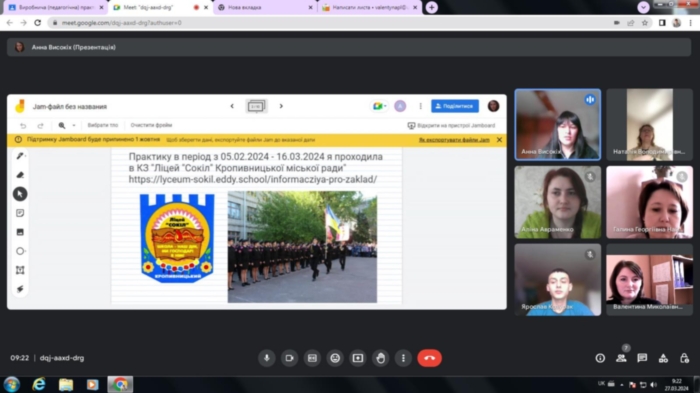Raise hand in the meeting

point(380,358)
